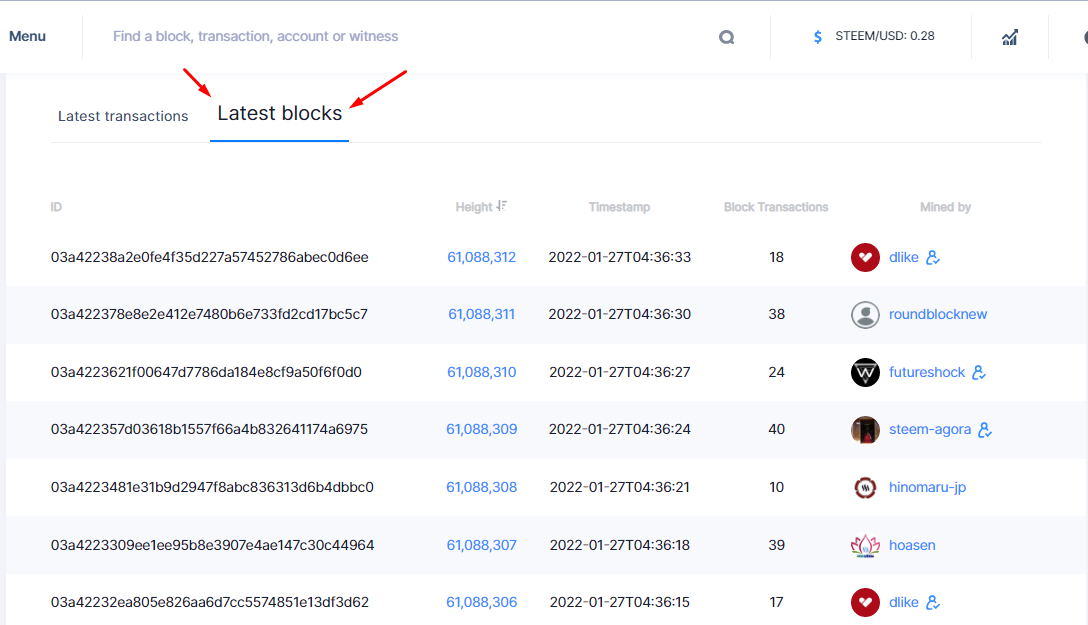Open the hinomaru-jp witness link
The height and width of the screenshot is (625, 1088).
click(927, 488)
